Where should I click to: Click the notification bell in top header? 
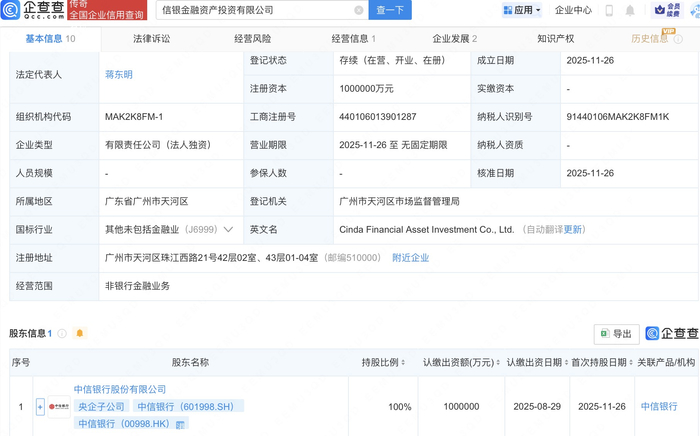[x=630, y=10]
